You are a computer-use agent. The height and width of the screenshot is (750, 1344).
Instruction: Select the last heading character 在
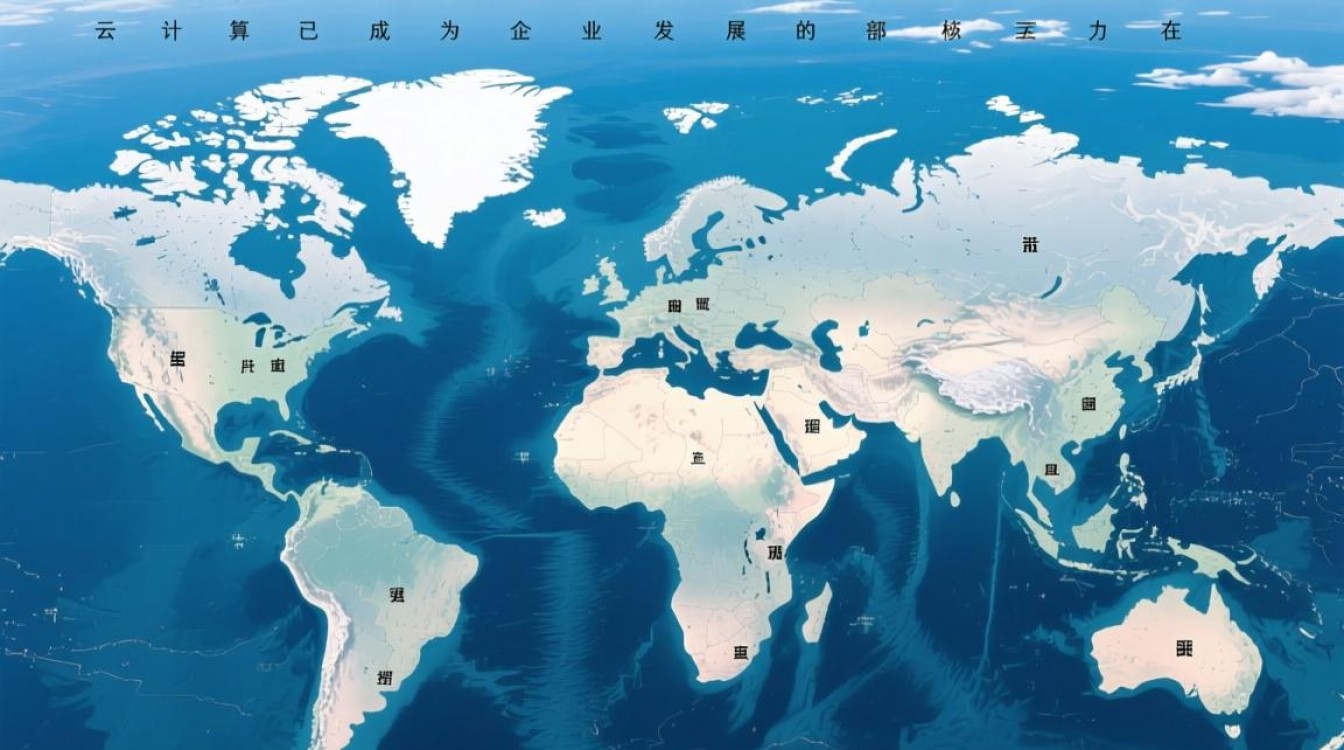1171,31
